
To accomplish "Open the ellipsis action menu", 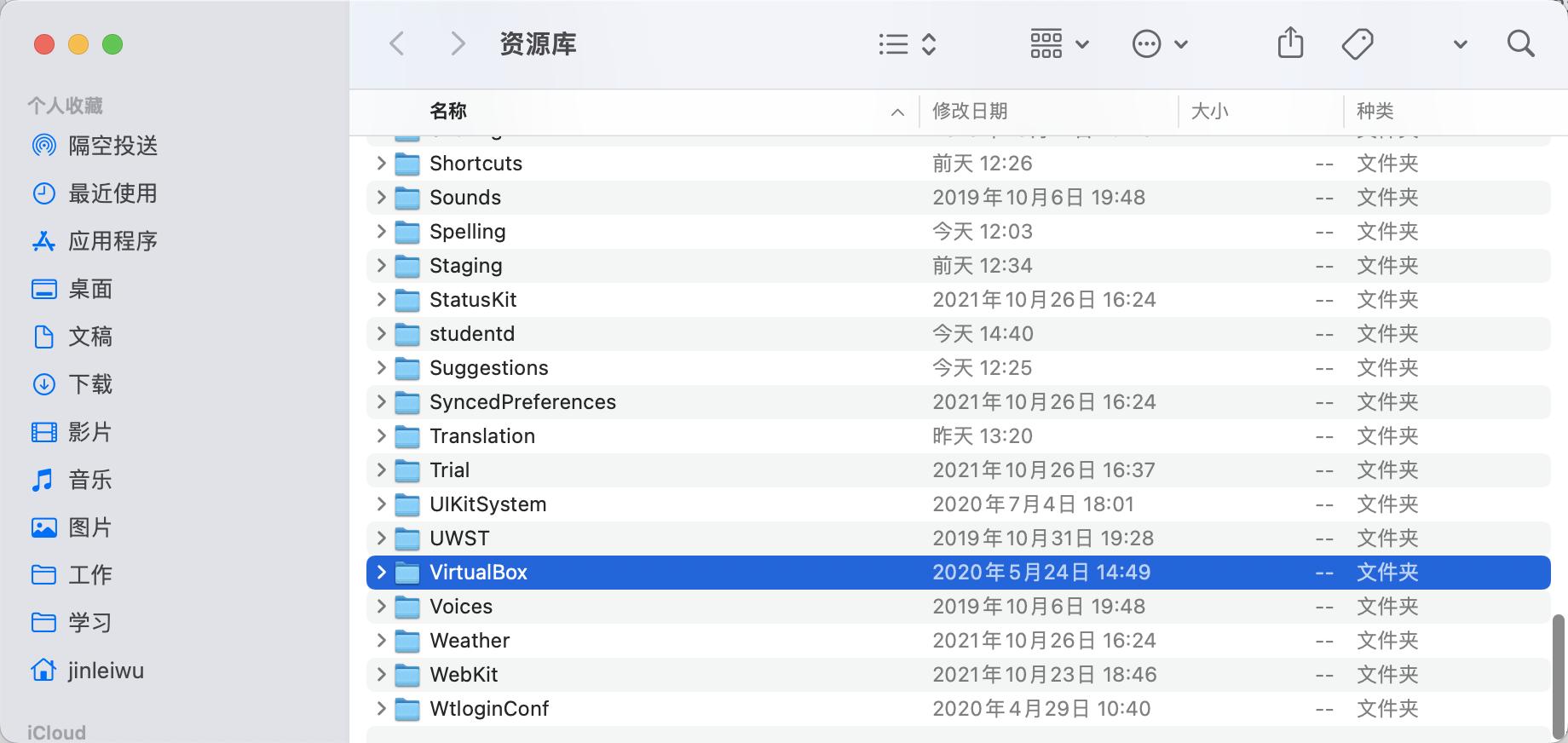I will (x=1160, y=43).
